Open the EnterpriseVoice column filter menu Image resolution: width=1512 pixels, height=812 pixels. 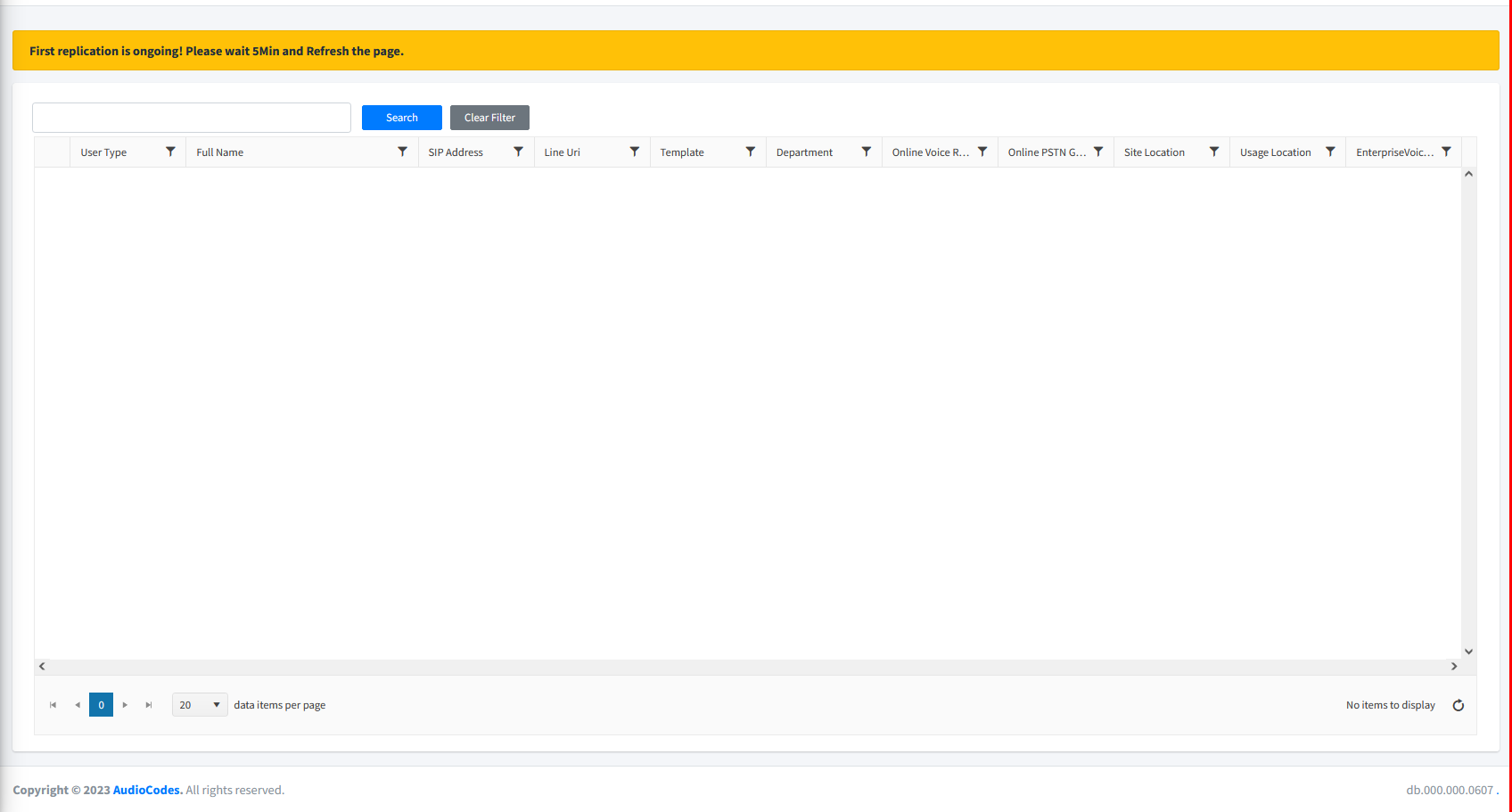pyautogui.click(x=1446, y=152)
